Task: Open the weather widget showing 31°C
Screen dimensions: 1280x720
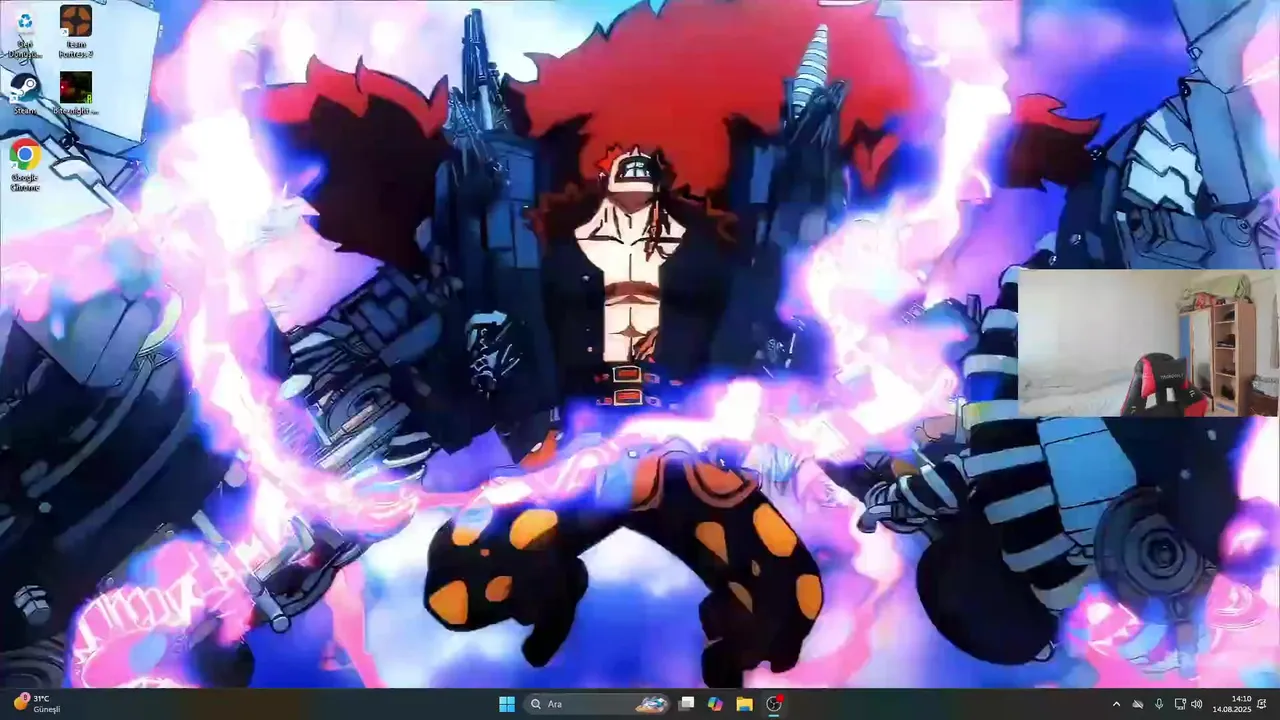Action: [37, 704]
